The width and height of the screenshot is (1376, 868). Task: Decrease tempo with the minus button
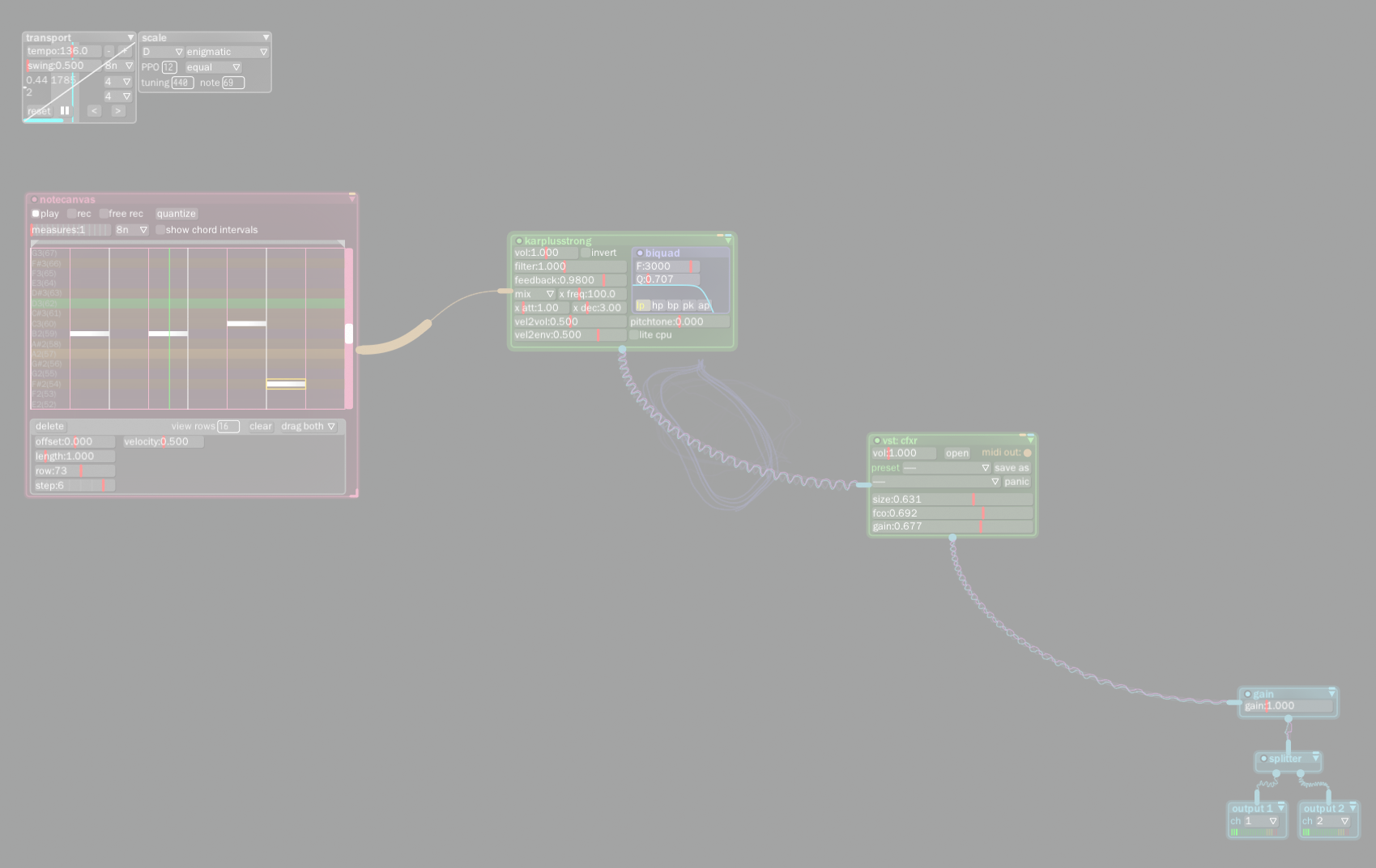109,51
